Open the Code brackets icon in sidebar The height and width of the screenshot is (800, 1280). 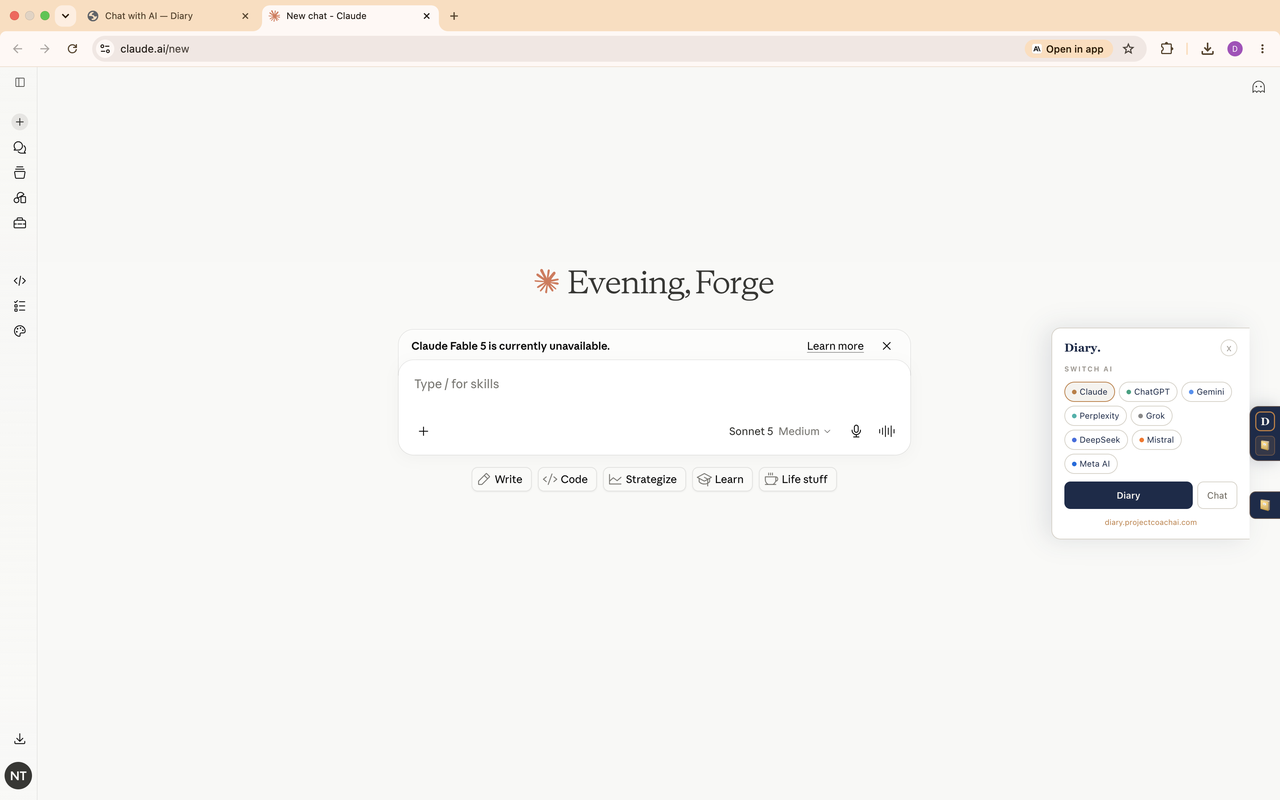tap(19, 281)
